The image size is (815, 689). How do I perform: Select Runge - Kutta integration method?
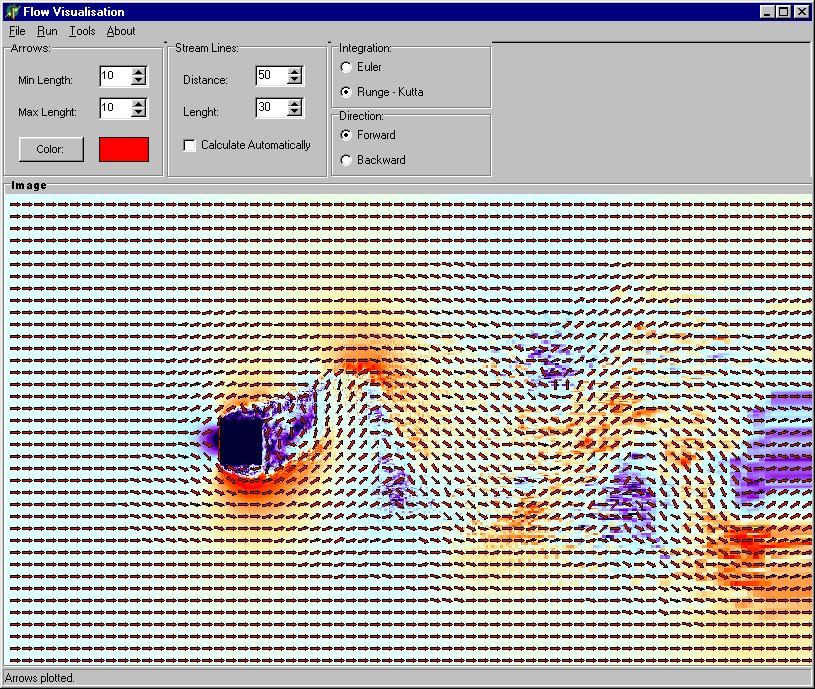(347, 92)
